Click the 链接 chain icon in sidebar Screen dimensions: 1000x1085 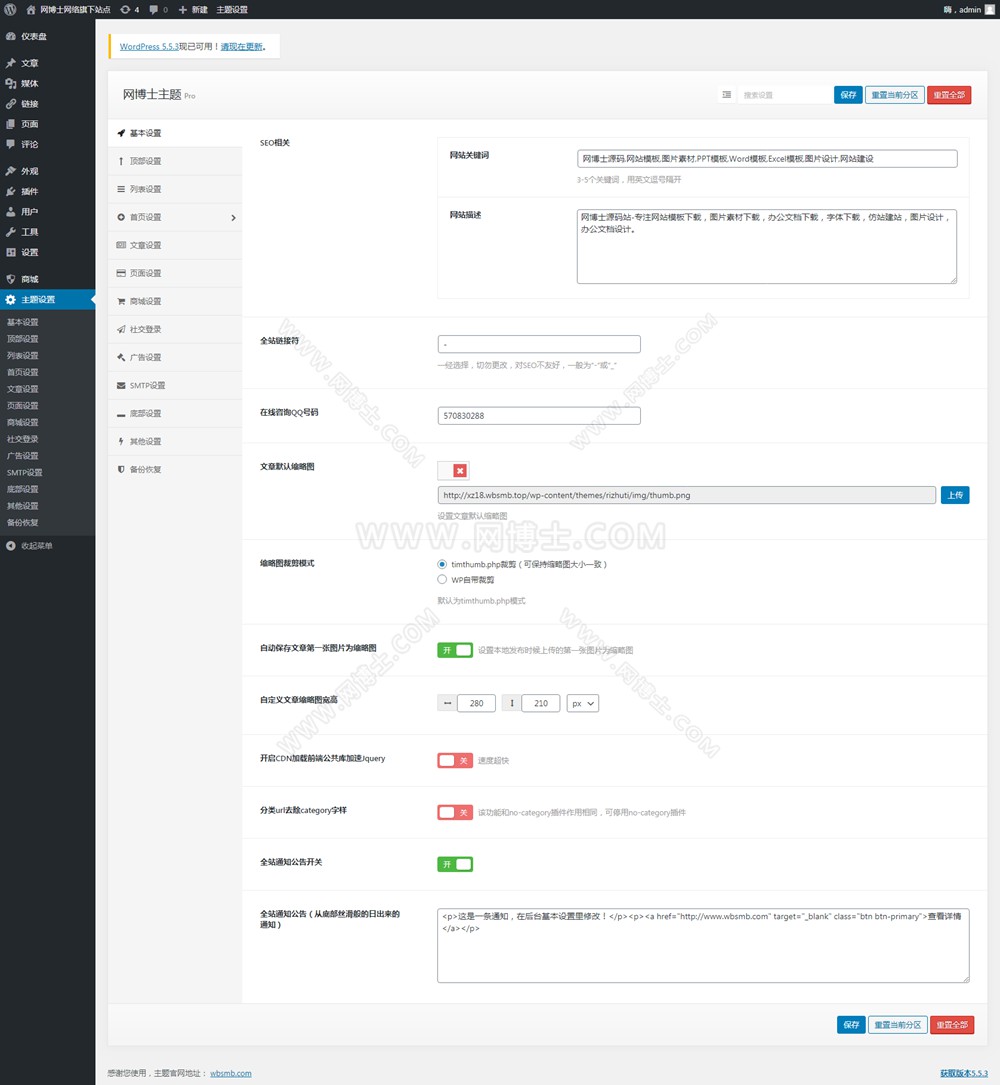10,104
